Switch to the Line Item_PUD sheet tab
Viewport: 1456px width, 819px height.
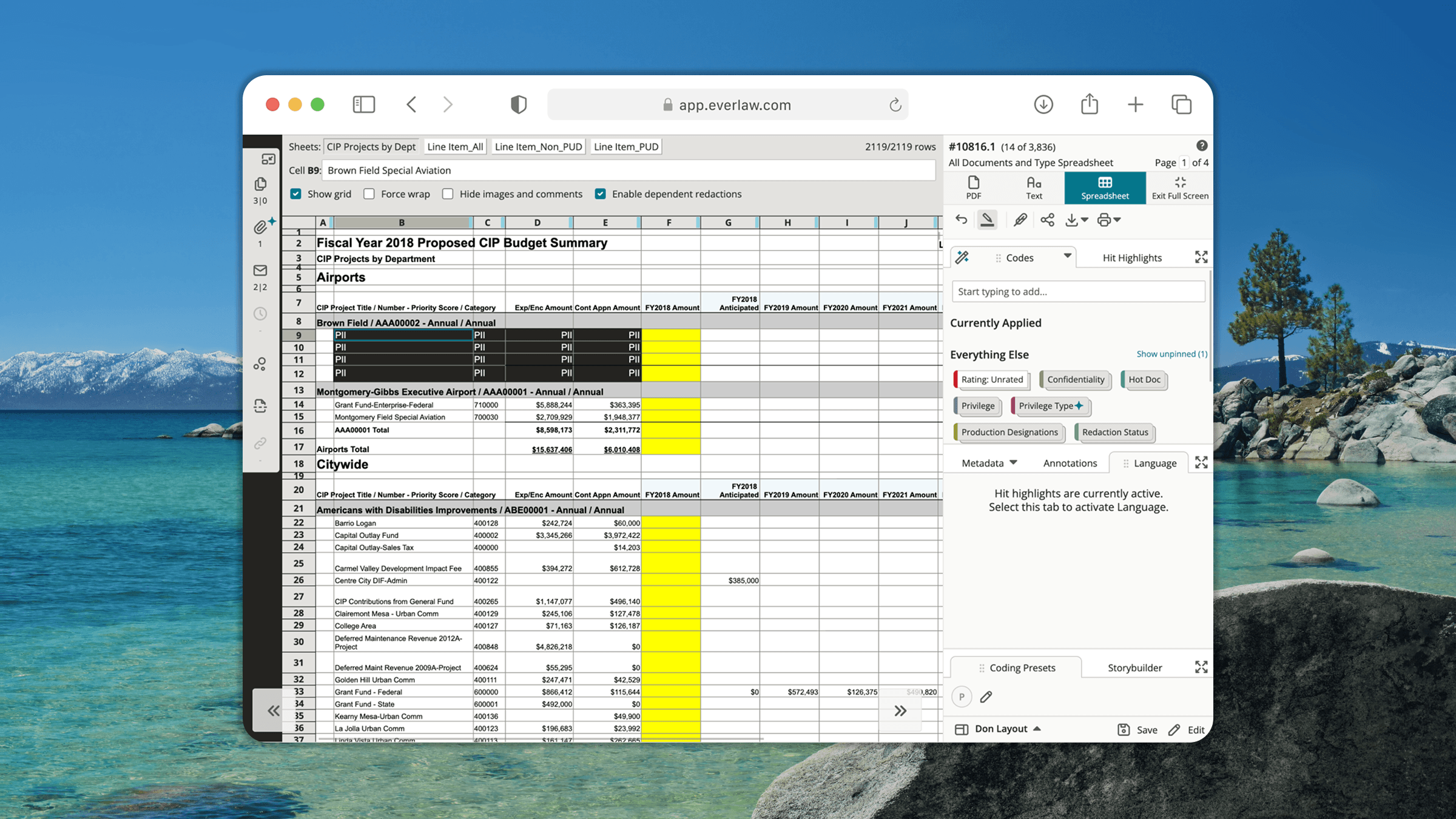625,146
